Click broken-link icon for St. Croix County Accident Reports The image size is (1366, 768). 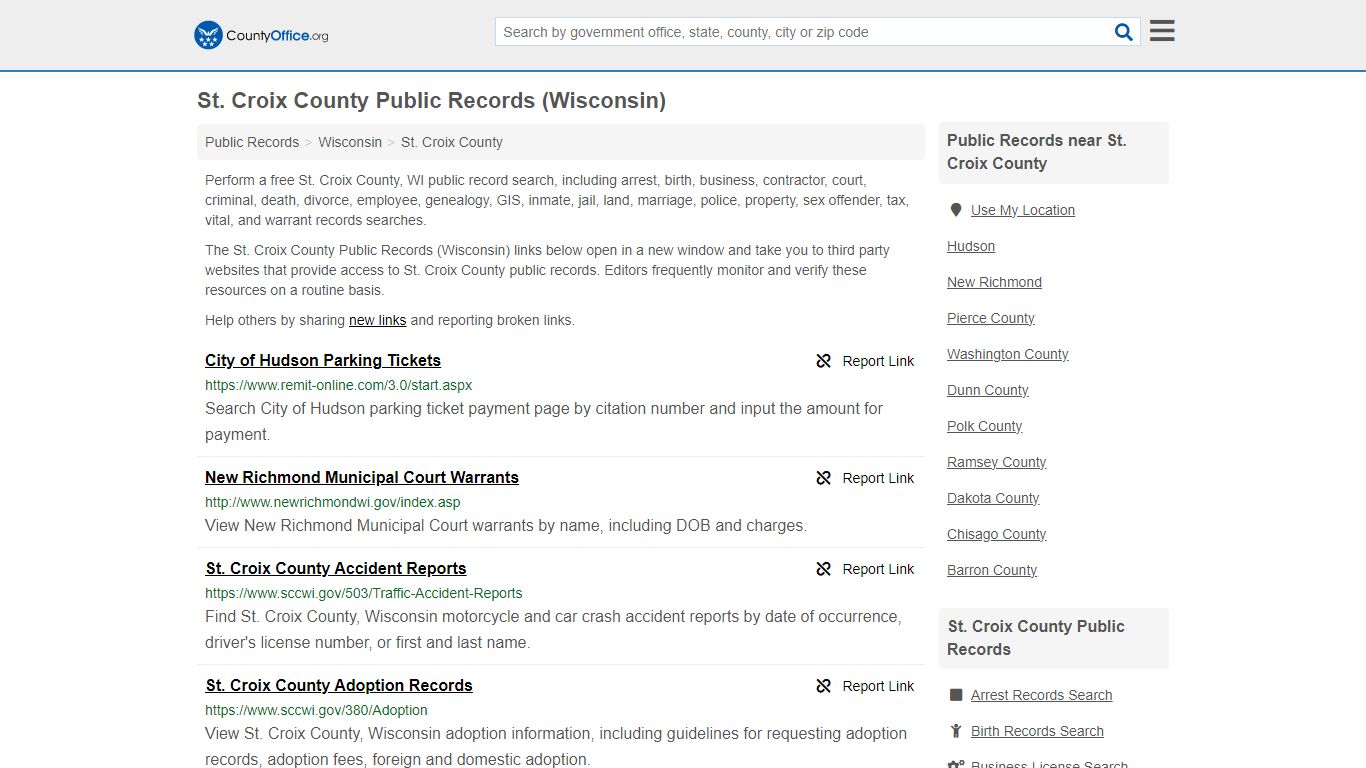coord(824,569)
